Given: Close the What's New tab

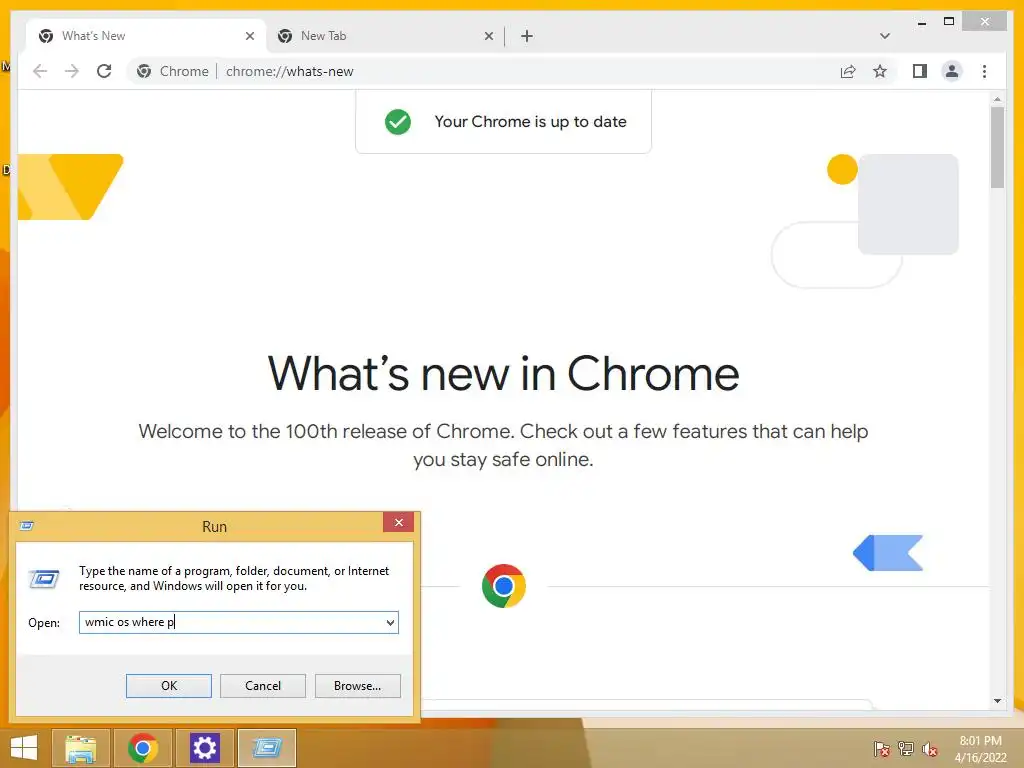Looking at the screenshot, I should 249,36.
